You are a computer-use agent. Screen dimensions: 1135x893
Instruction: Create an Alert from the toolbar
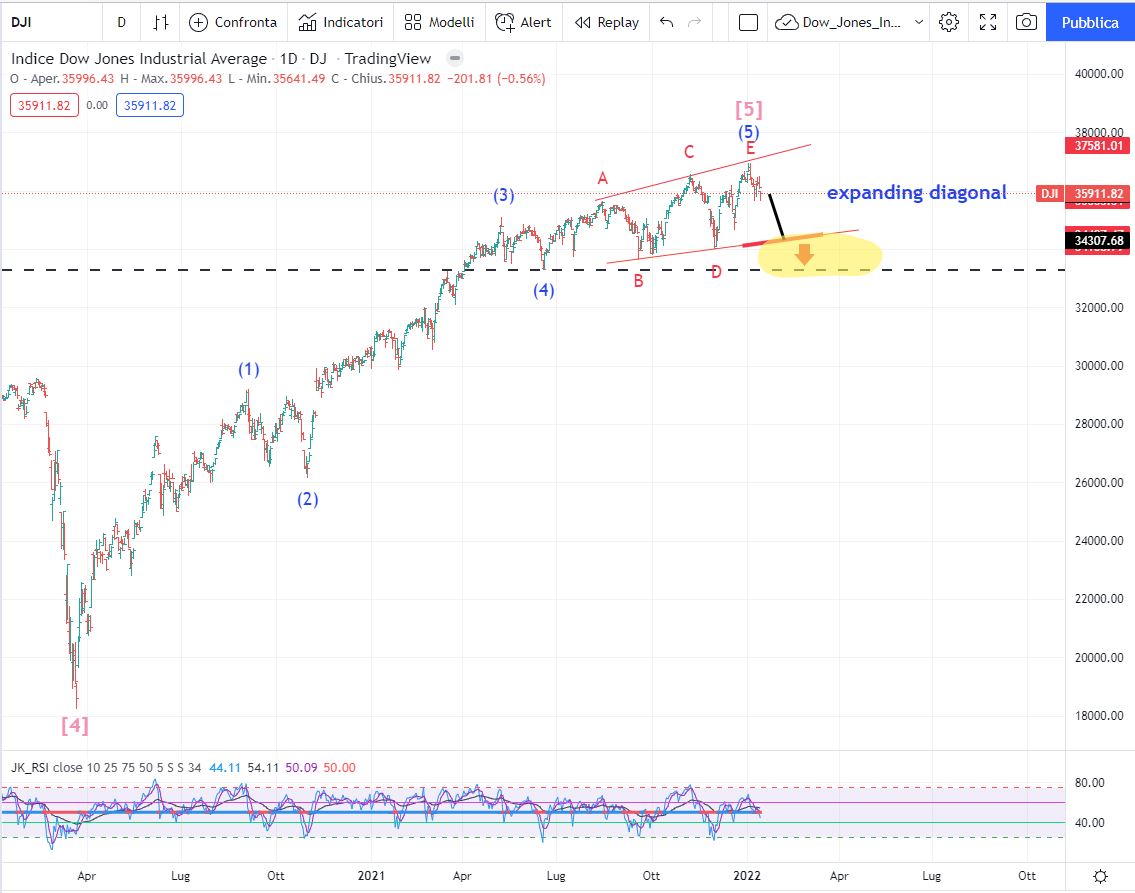tap(523, 22)
